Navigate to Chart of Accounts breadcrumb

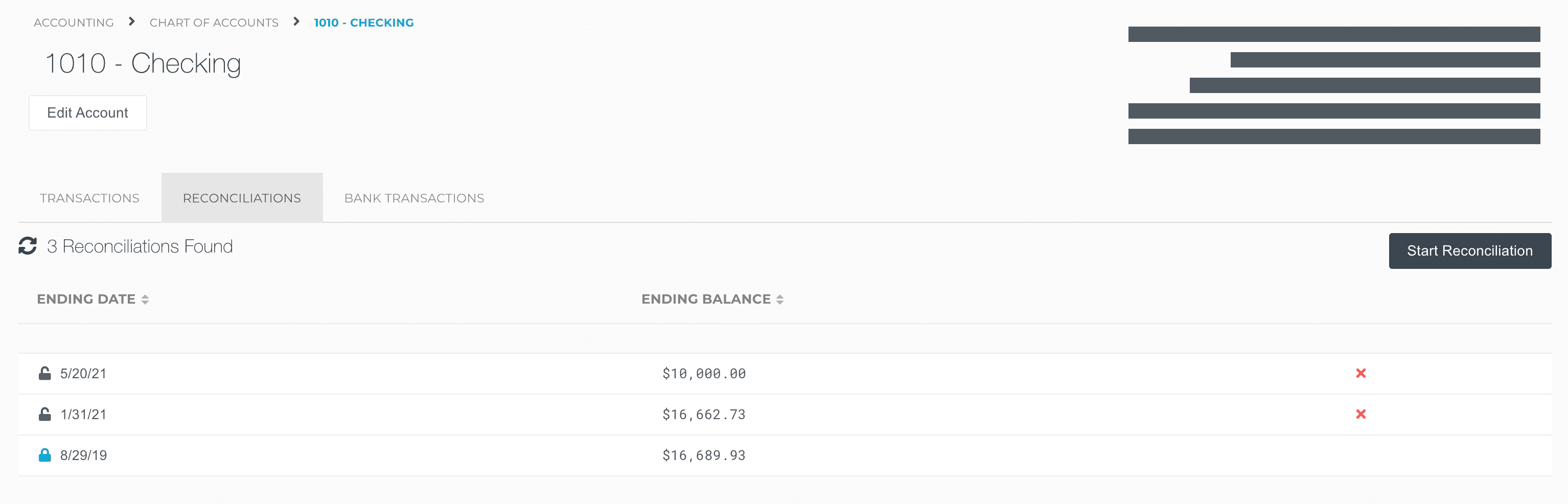[x=214, y=22]
